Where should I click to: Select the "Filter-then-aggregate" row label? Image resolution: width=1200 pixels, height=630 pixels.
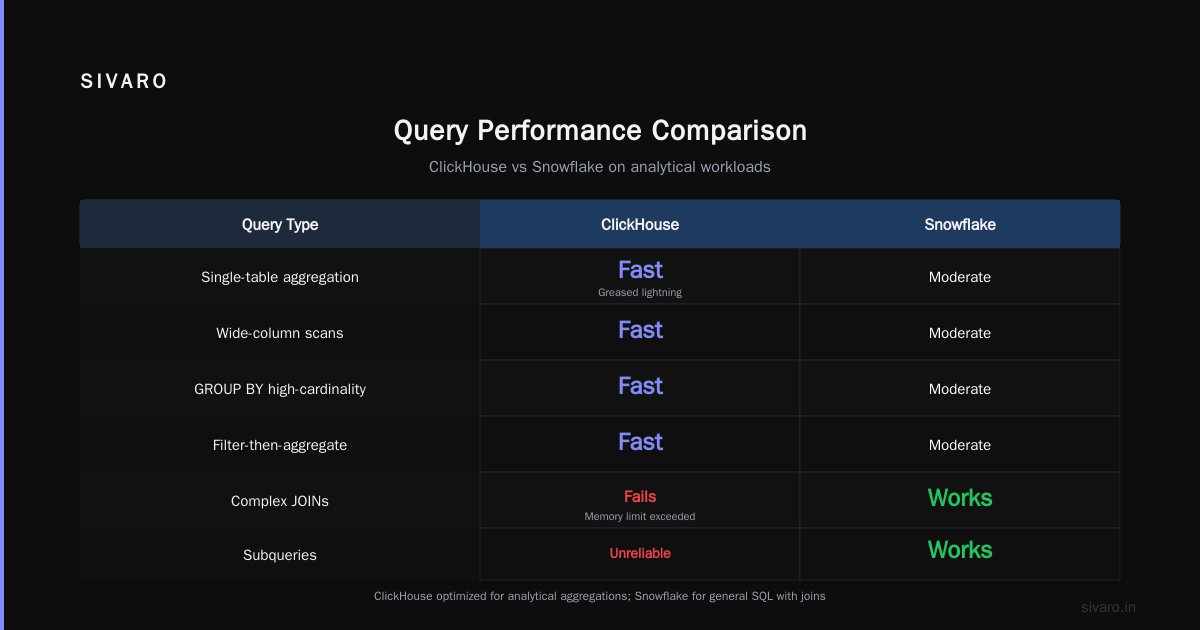[x=280, y=445]
